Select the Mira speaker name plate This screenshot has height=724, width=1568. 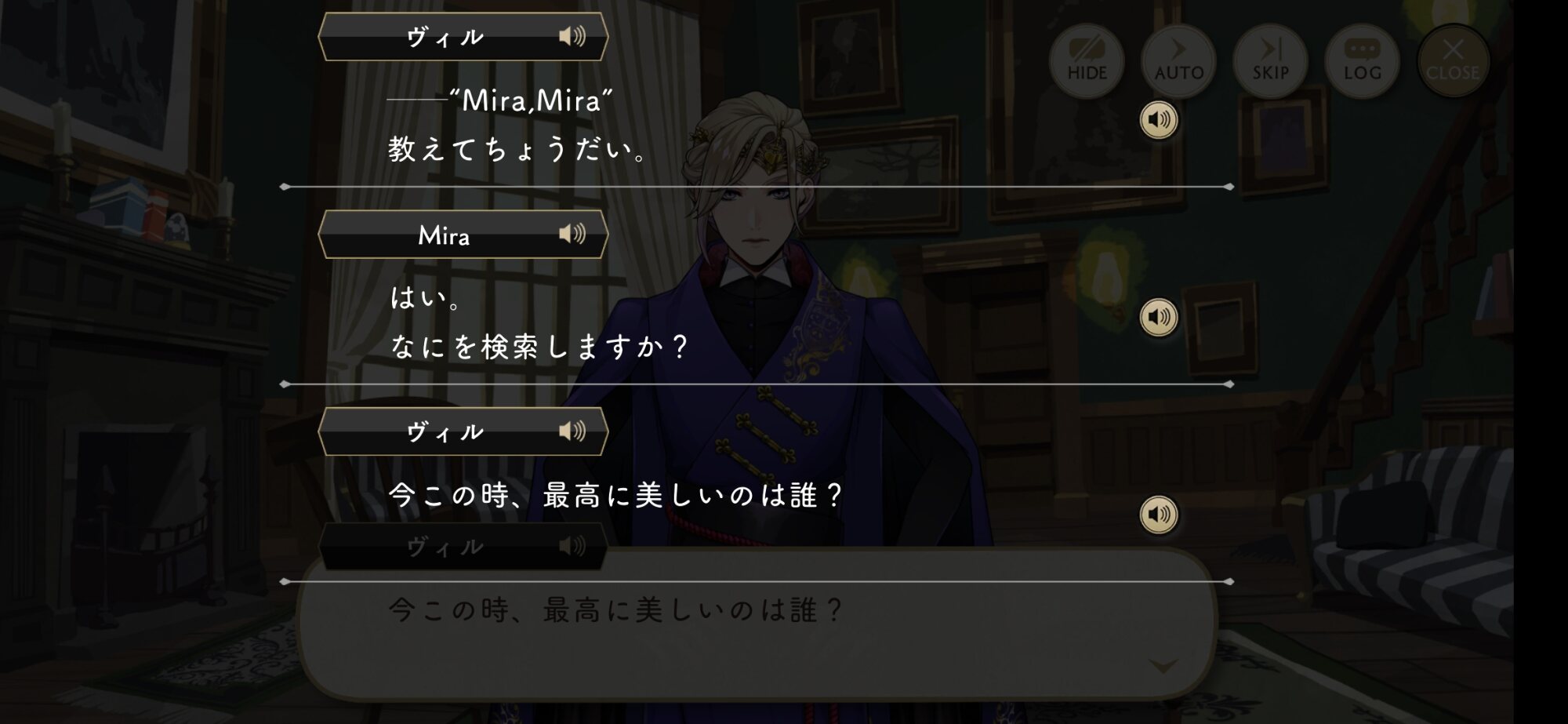point(463,234)
